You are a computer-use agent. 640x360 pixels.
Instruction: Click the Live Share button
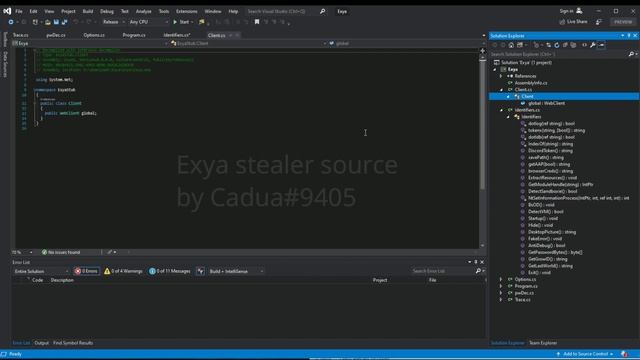(x=573, y=22)
